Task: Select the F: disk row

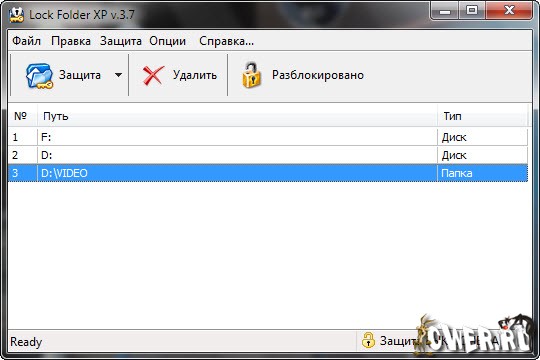Action: 268,137
